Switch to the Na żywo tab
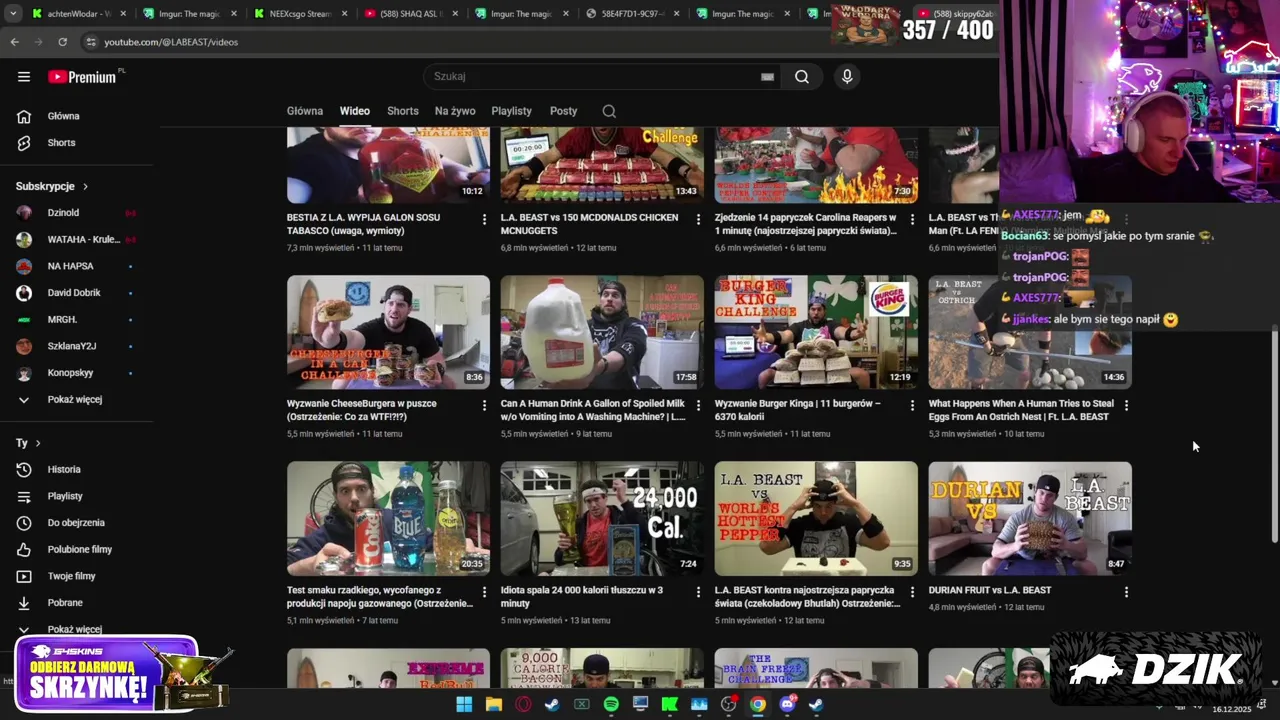Image resolution: width=1280 pixels, height=720 pixels. [x=455, y=111]
